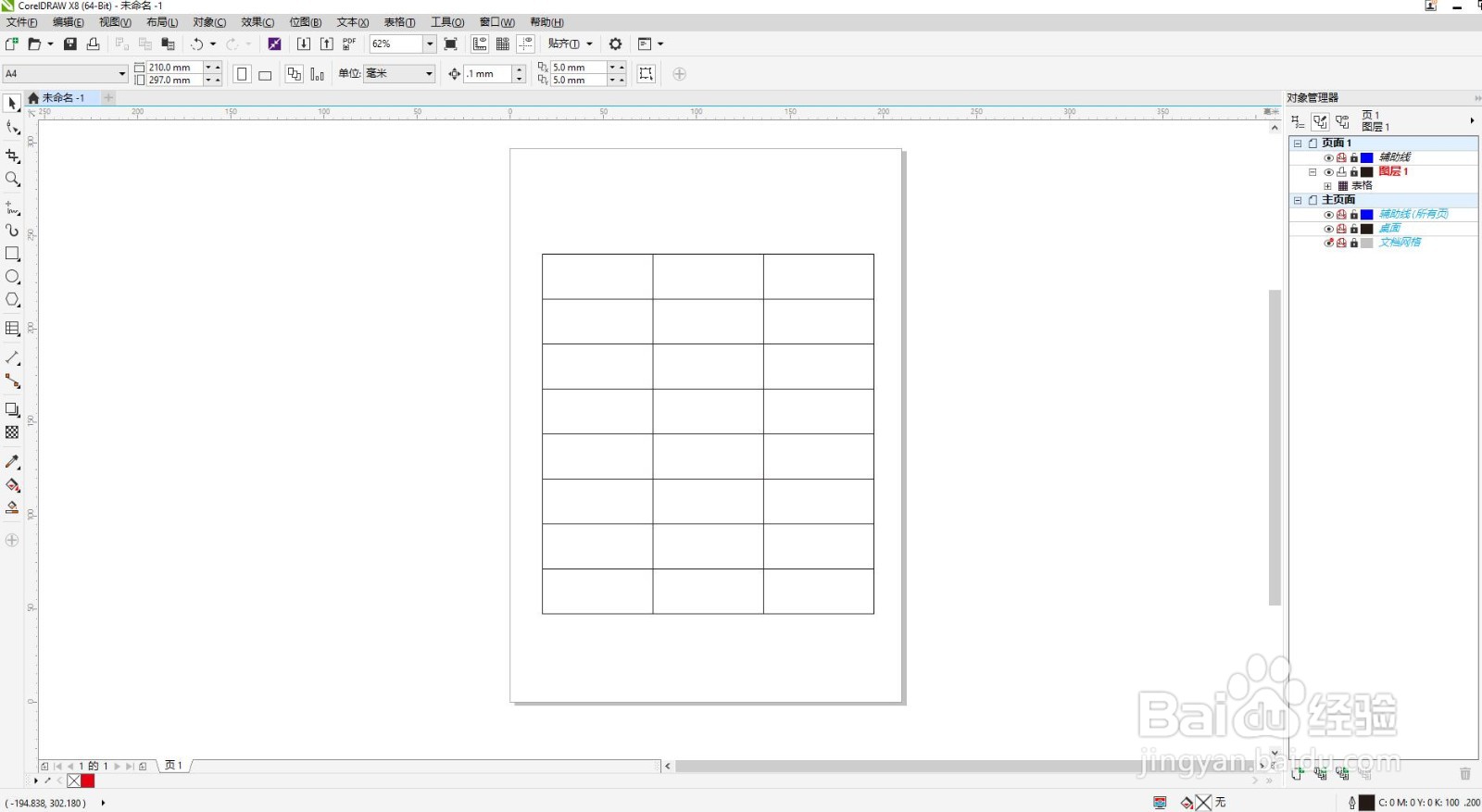Toggle visibility eye of 桌面 layer
Image resolution: width=1482 pixels, height=812 pixels.
[x=1328, y=229]
